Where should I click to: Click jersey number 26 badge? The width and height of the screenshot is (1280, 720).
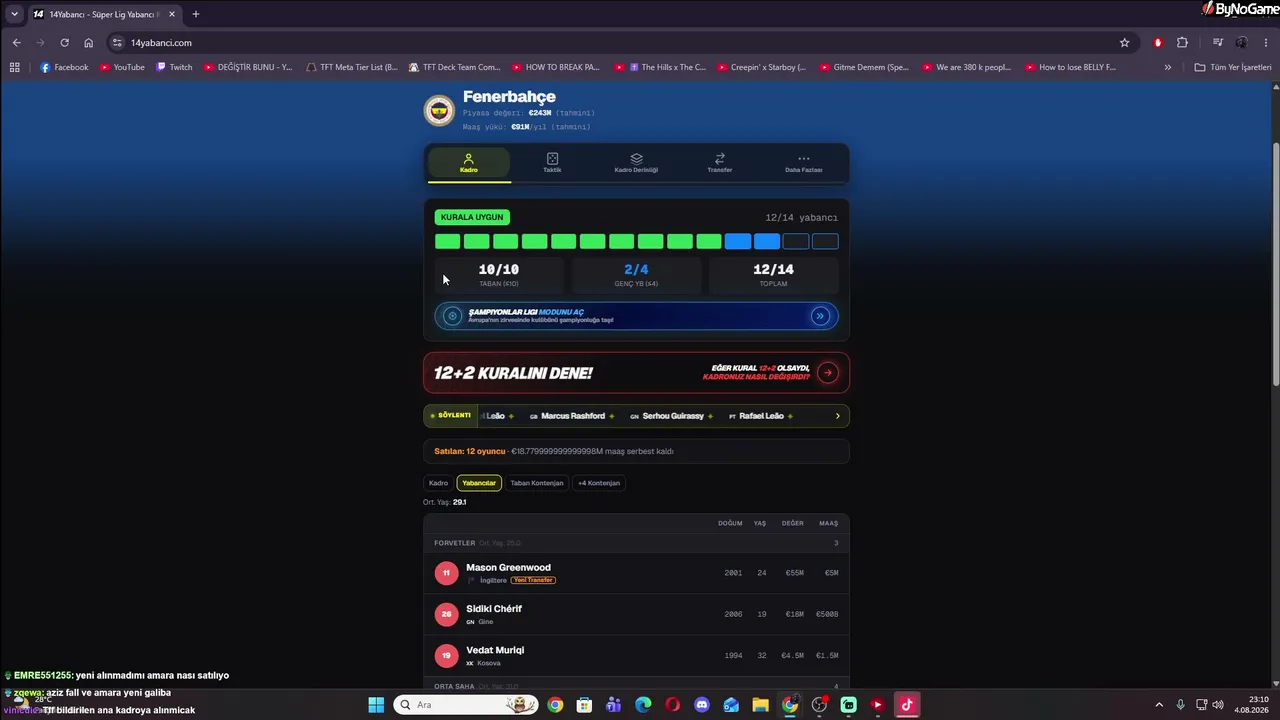(446, 614)
